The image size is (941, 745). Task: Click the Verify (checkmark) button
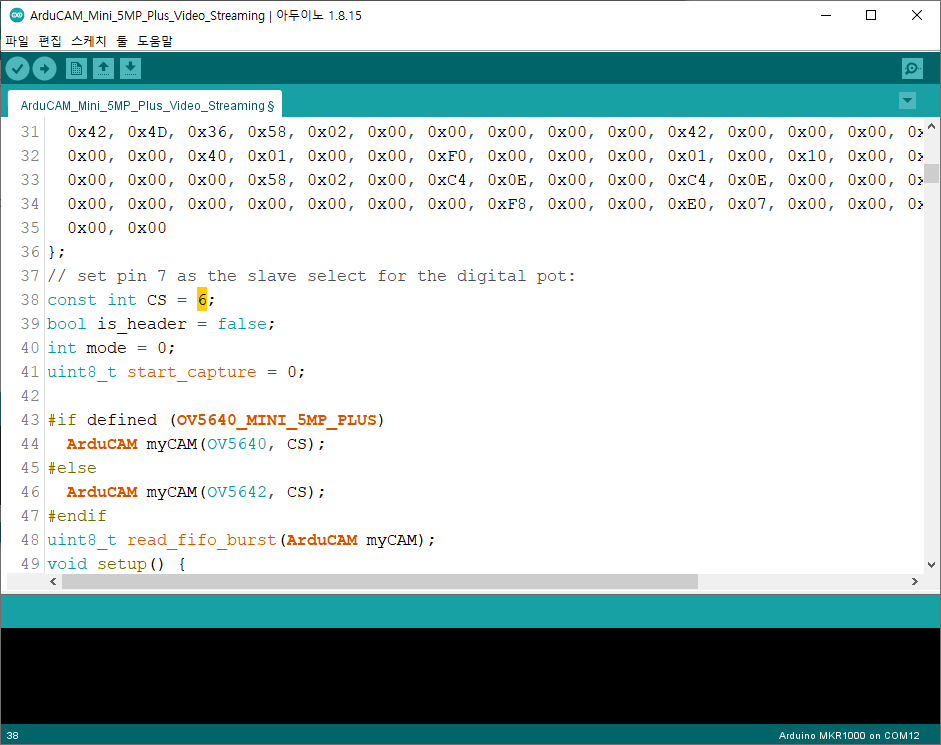click(18, 69)
